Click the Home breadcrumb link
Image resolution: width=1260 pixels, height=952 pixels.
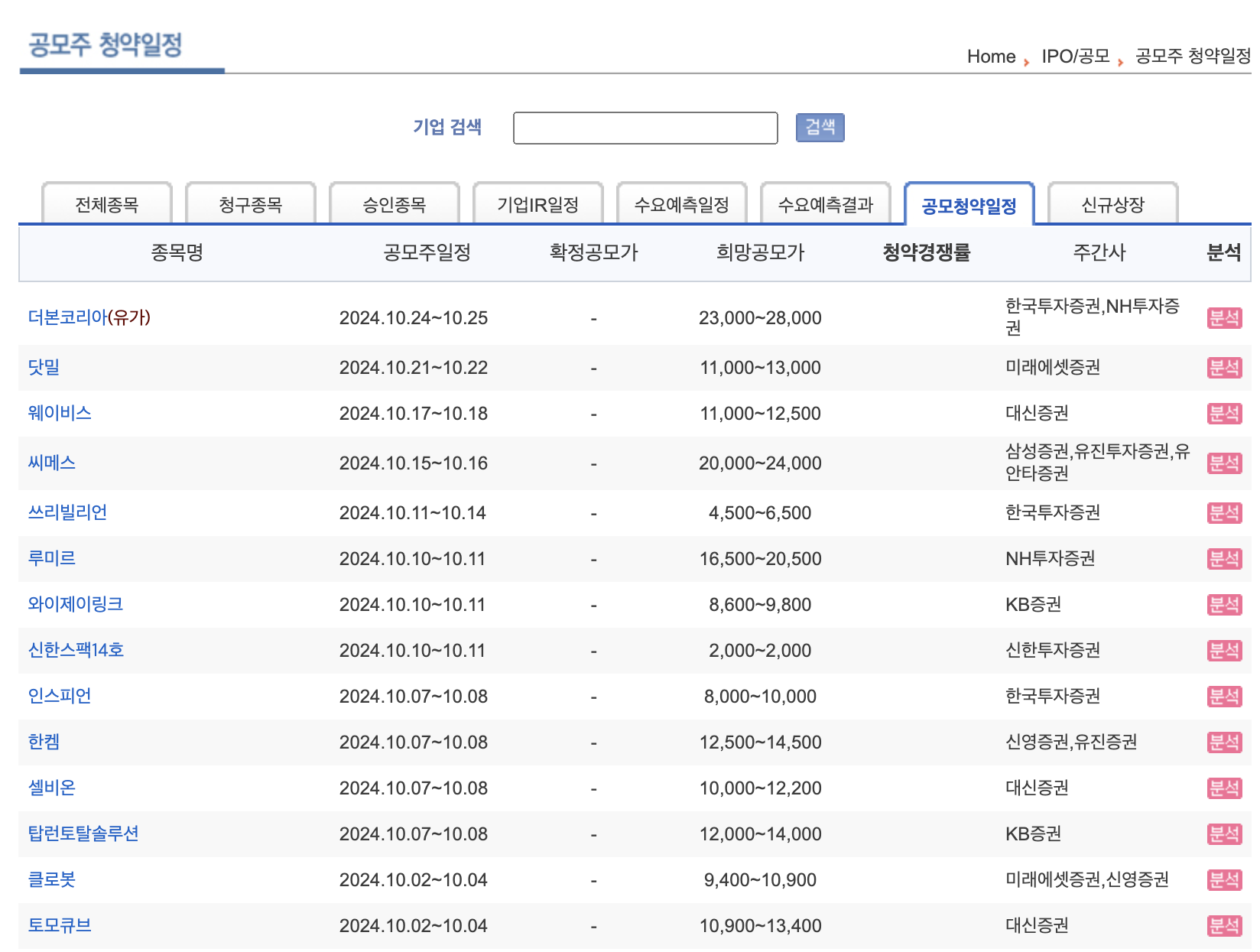pos(992,56)
